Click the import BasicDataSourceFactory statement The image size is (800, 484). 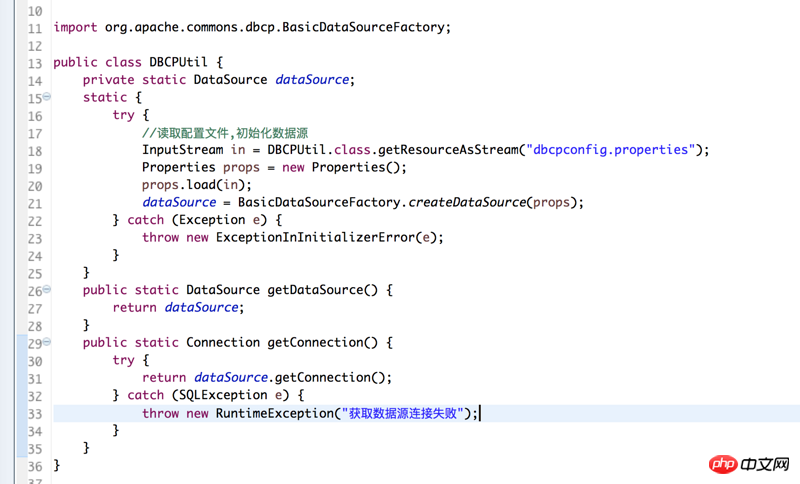pos(252,27)
